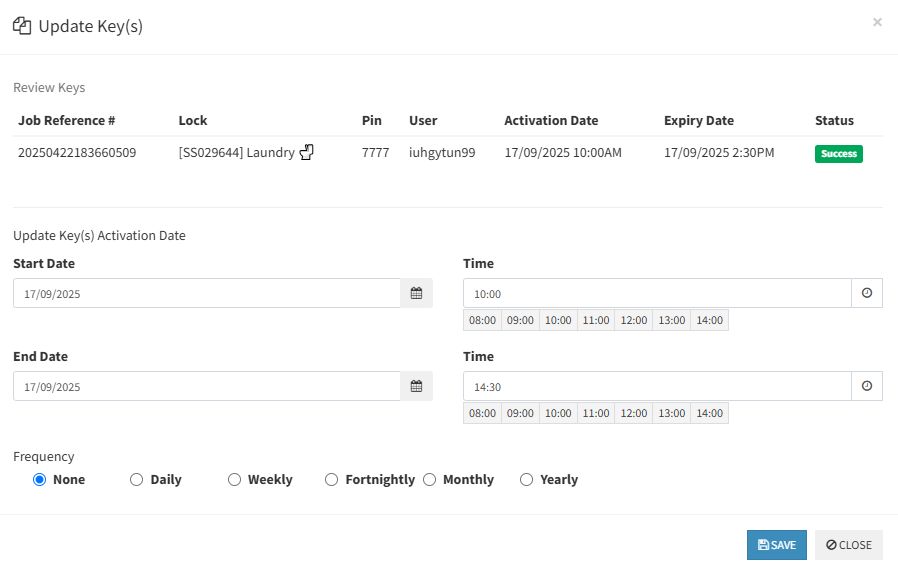
Task: Choose Weekly frequency radio button
Action: pos(235,480)
